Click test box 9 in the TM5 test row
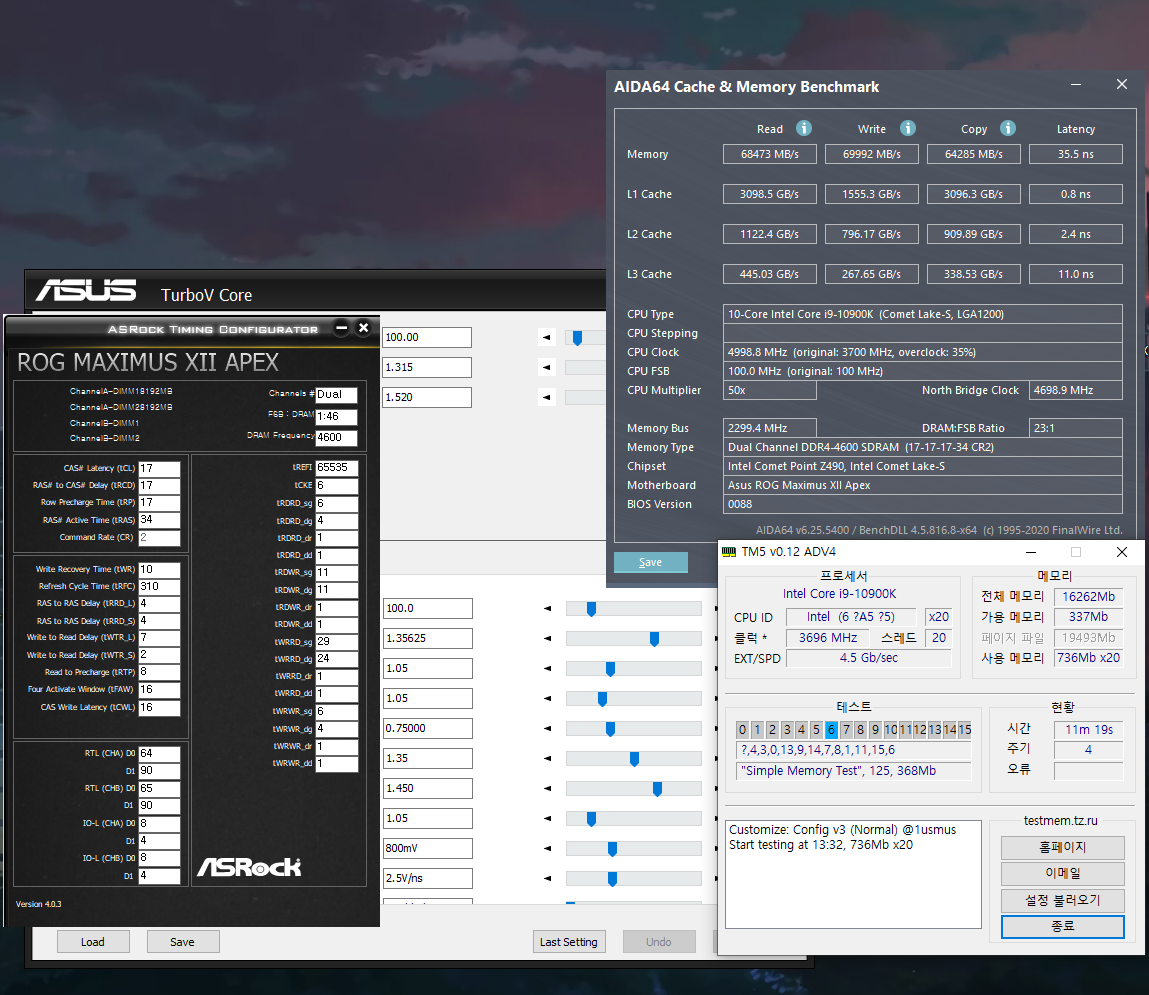Image resolution: width=1149 pixels, height=995 pixels. pos(875,730)
